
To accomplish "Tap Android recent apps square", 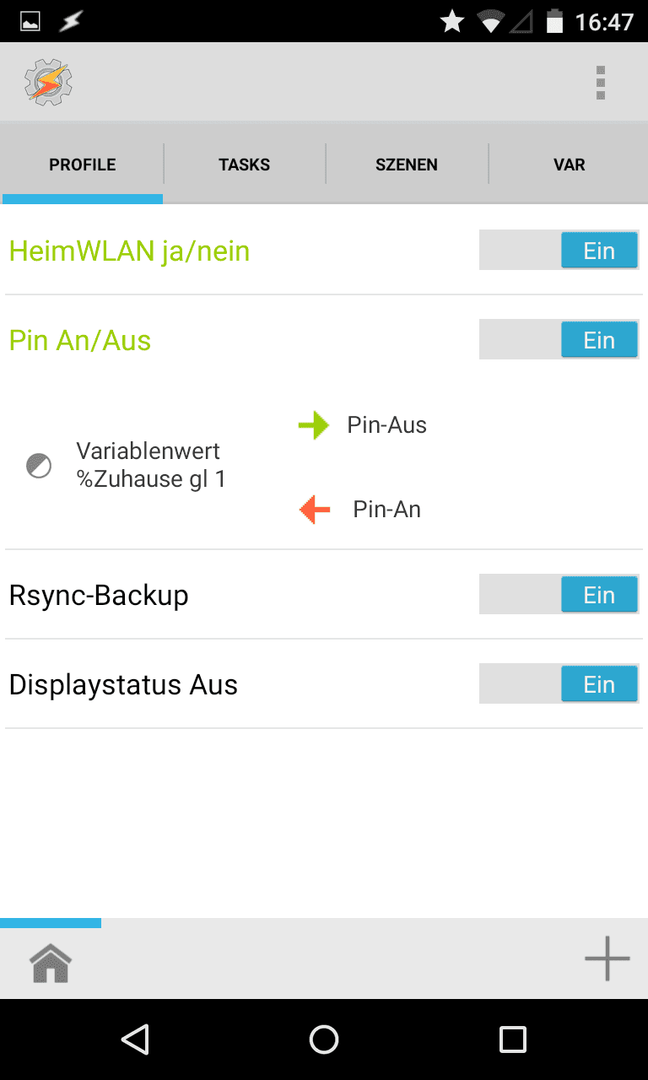I will click(513, 1039).
